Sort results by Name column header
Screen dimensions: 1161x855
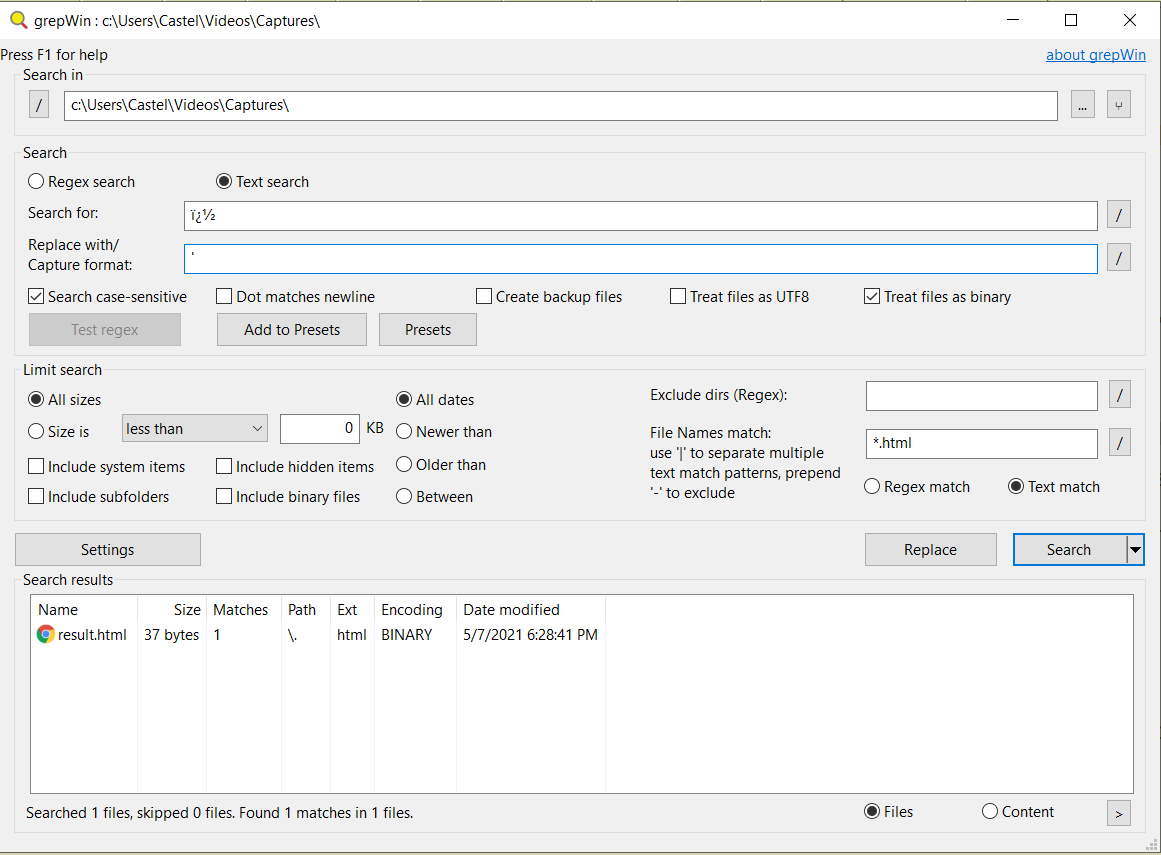point(84,609)
